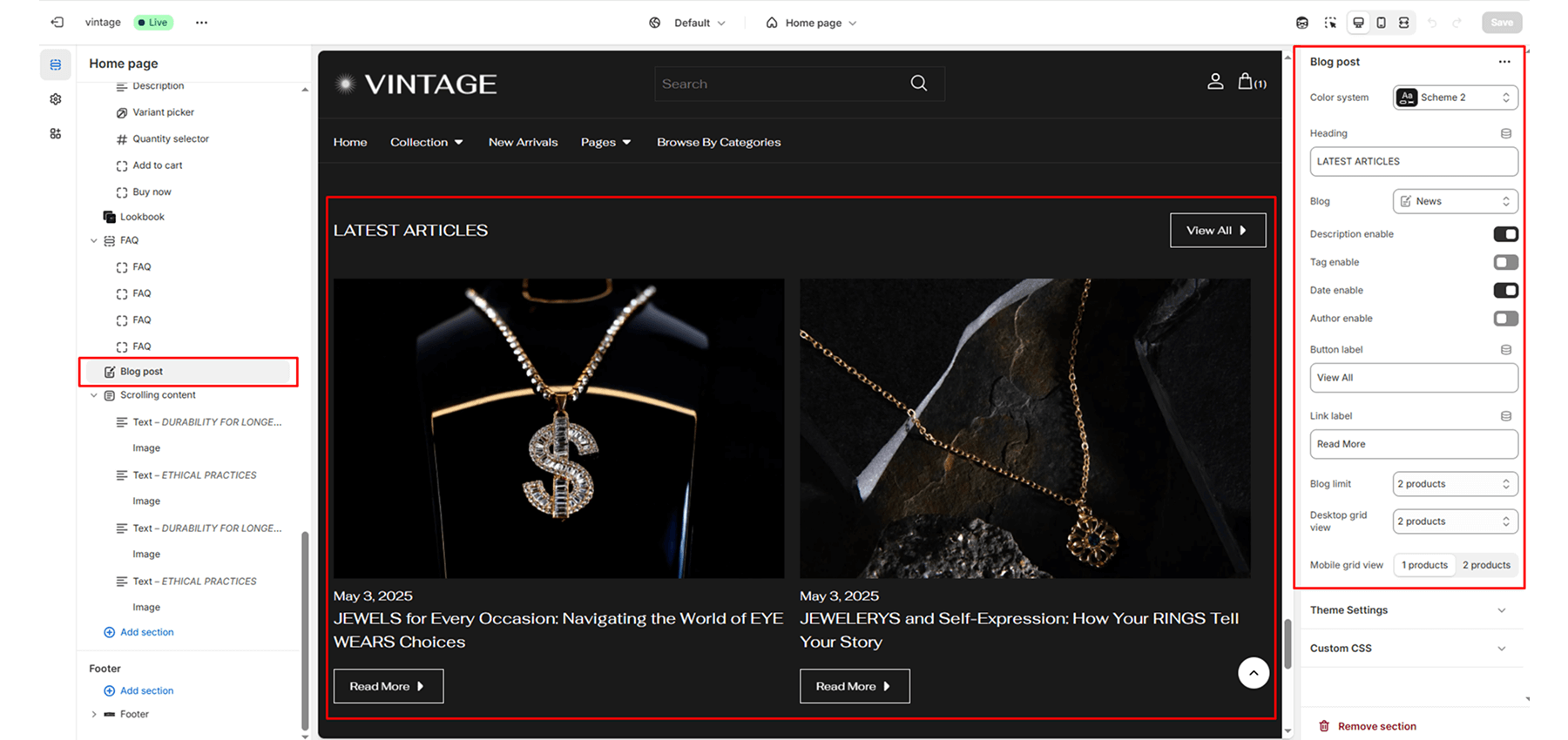Screen dimensions: 1568x740
Task: Click the Undo arrow icon
Action: (1431, 23)
